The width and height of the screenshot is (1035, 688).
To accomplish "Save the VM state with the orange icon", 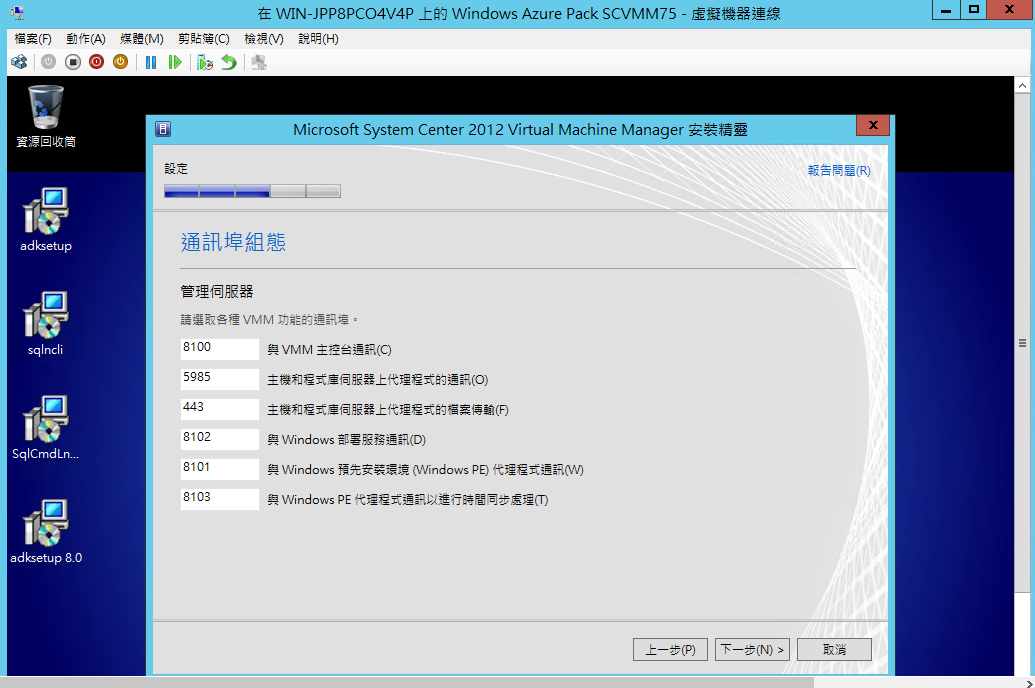I will pyautogui.click(x=120, y=62).
